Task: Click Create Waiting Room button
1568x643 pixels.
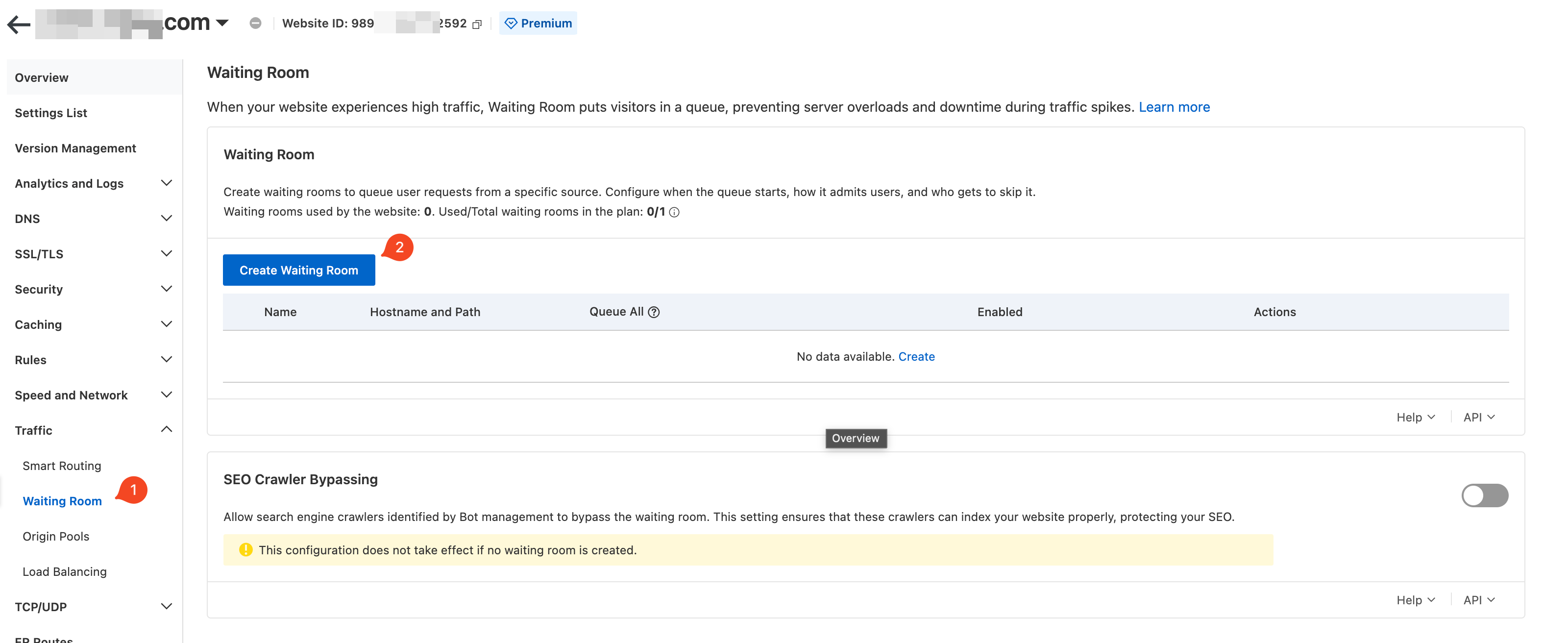Action: tap(298, 271)
